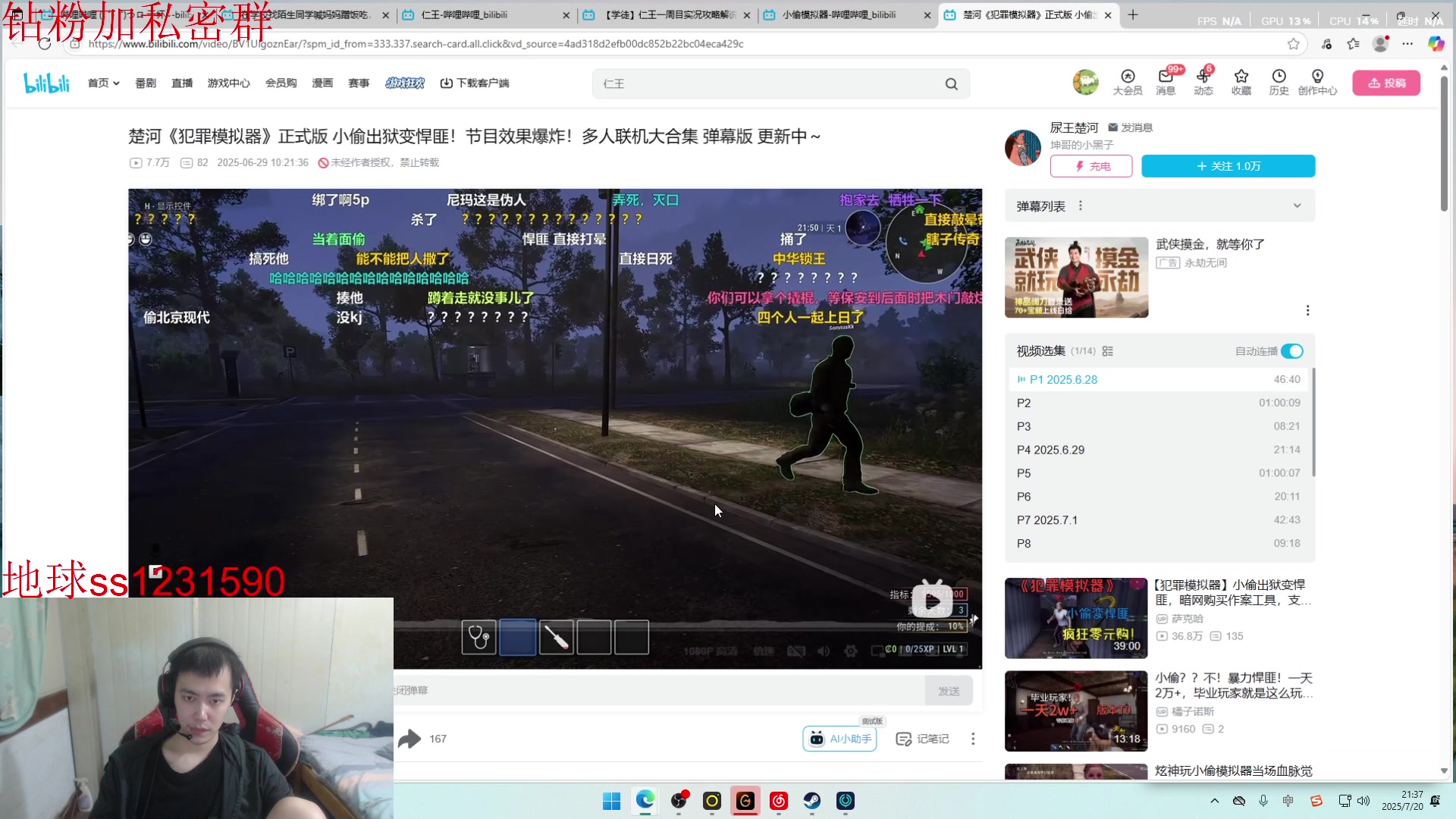Click the 充电 charge button
Screen dimensions: 1456x819
click(1091, 166)
